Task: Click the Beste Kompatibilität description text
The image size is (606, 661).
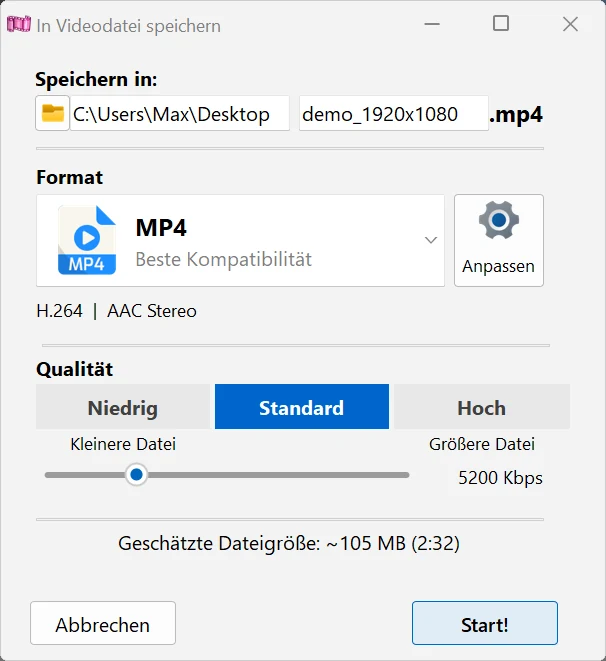Action: [223, 259]
